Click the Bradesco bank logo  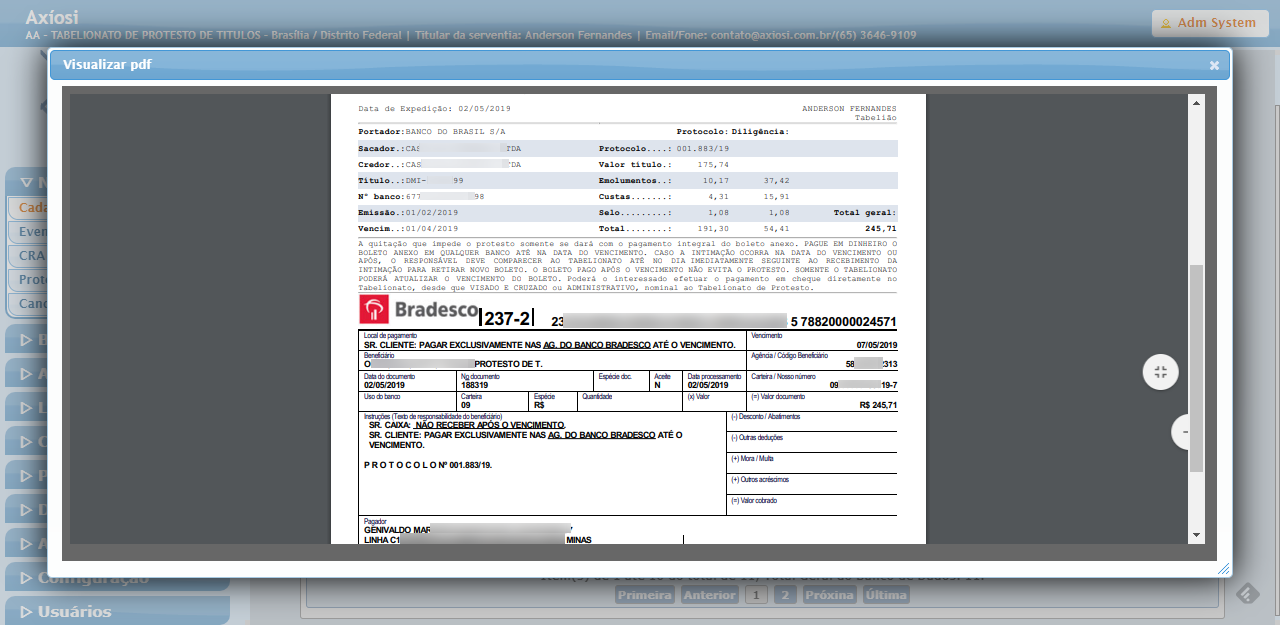418,309
